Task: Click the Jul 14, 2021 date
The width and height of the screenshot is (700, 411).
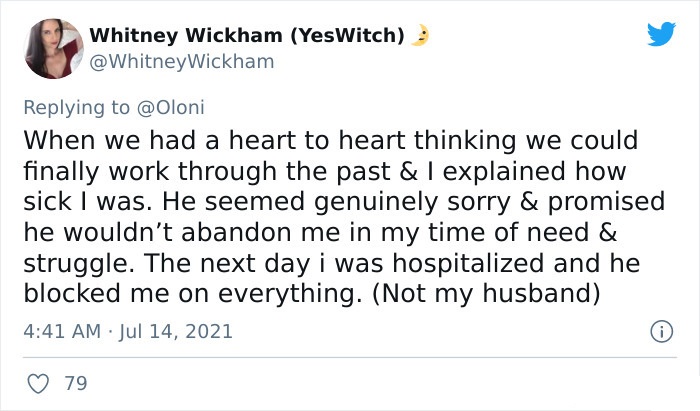Action: click(x=175, y=332)
